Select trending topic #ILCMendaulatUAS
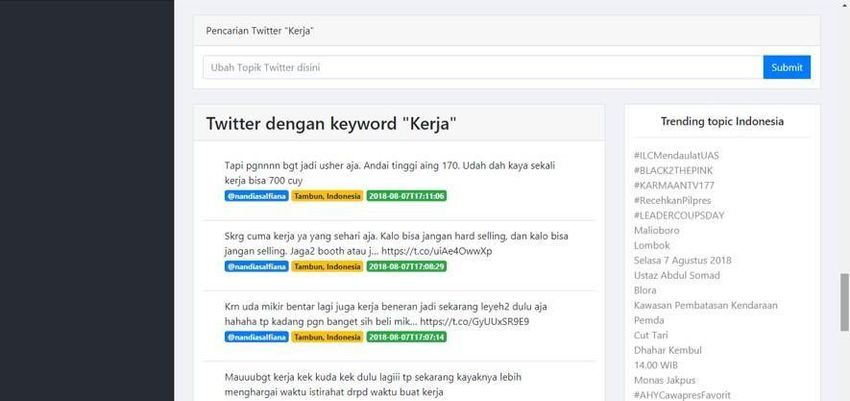This screenshot has height=401, width=850. (x=676, y=156)
